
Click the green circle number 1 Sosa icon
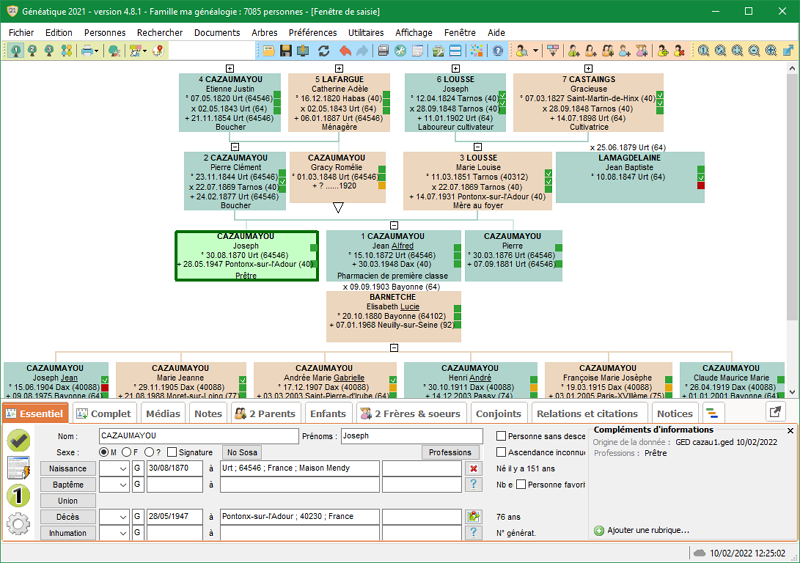(18, 496)
